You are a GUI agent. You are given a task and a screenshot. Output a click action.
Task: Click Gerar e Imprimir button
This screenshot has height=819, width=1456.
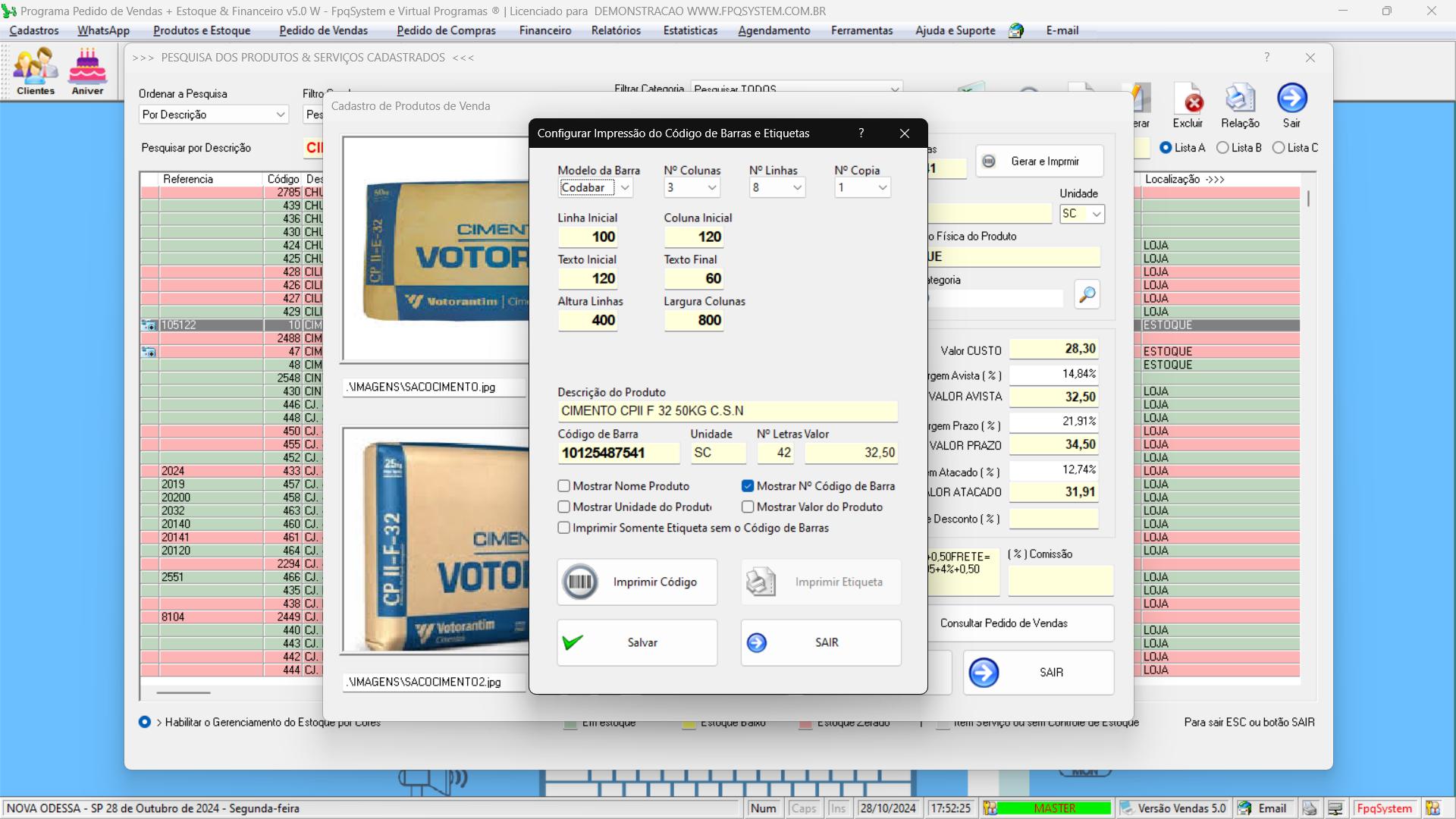(1039, 161)
